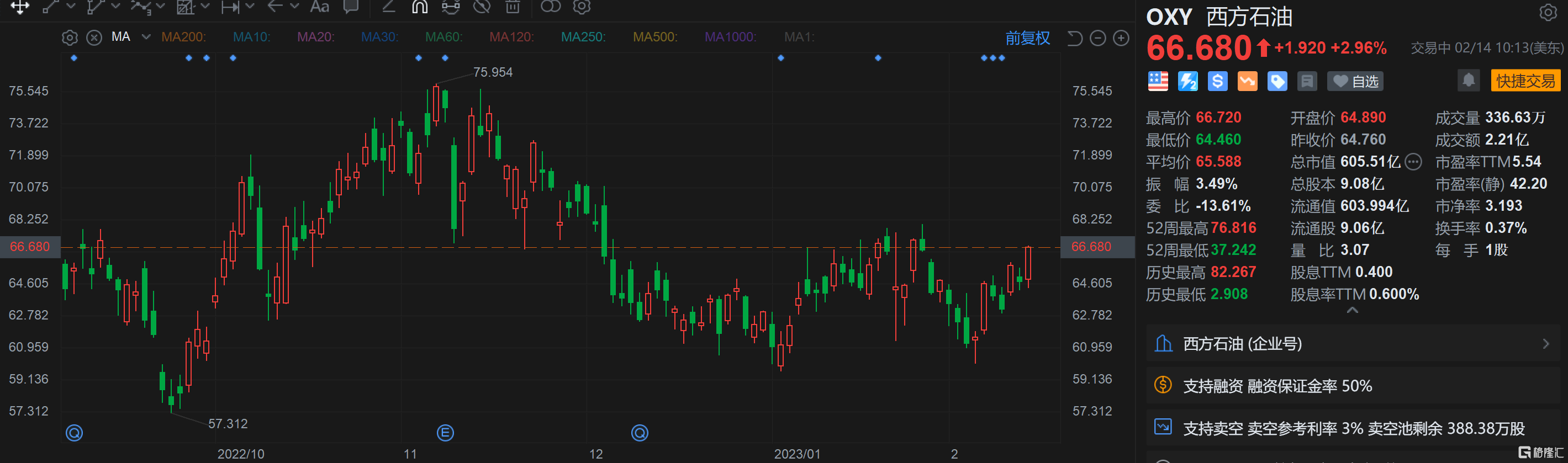Expand area measure tool options arrow

(x=205, y=7)
